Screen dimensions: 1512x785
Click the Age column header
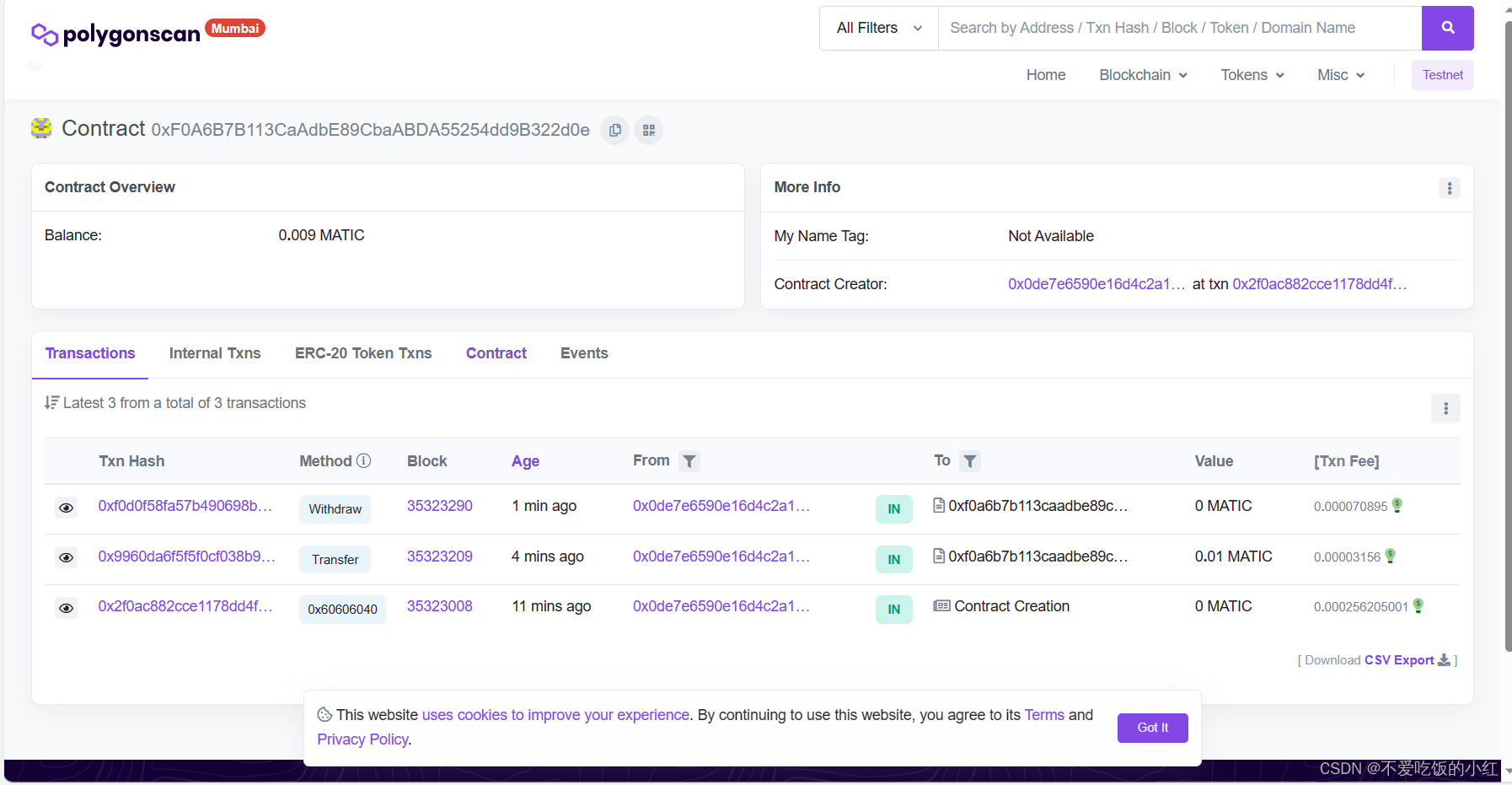[525, 461]
